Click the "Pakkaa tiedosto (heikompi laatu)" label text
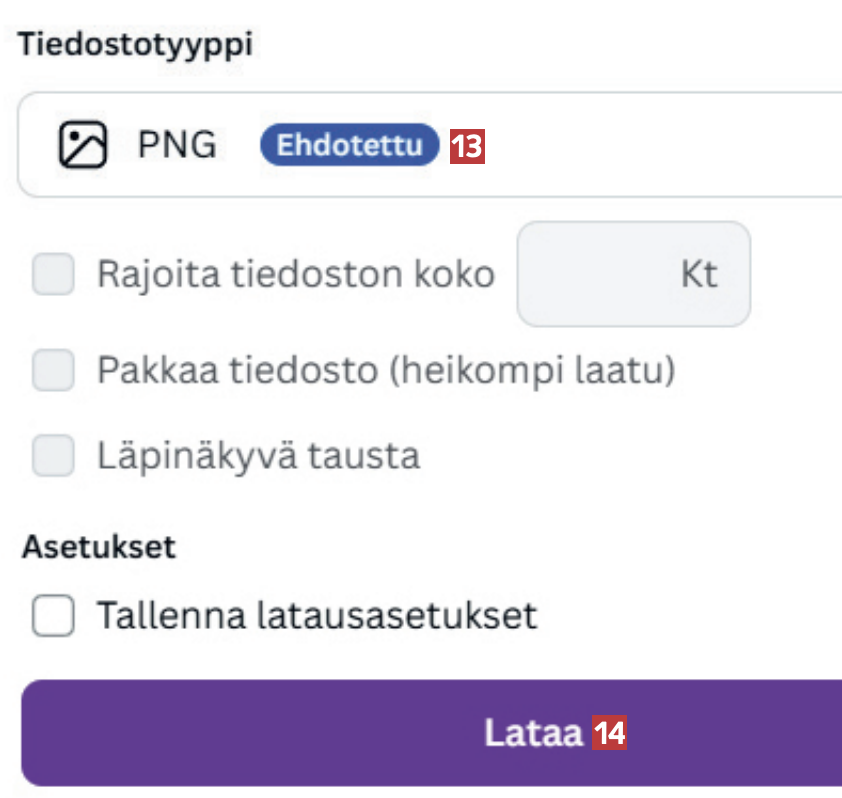 click(386, 371)
